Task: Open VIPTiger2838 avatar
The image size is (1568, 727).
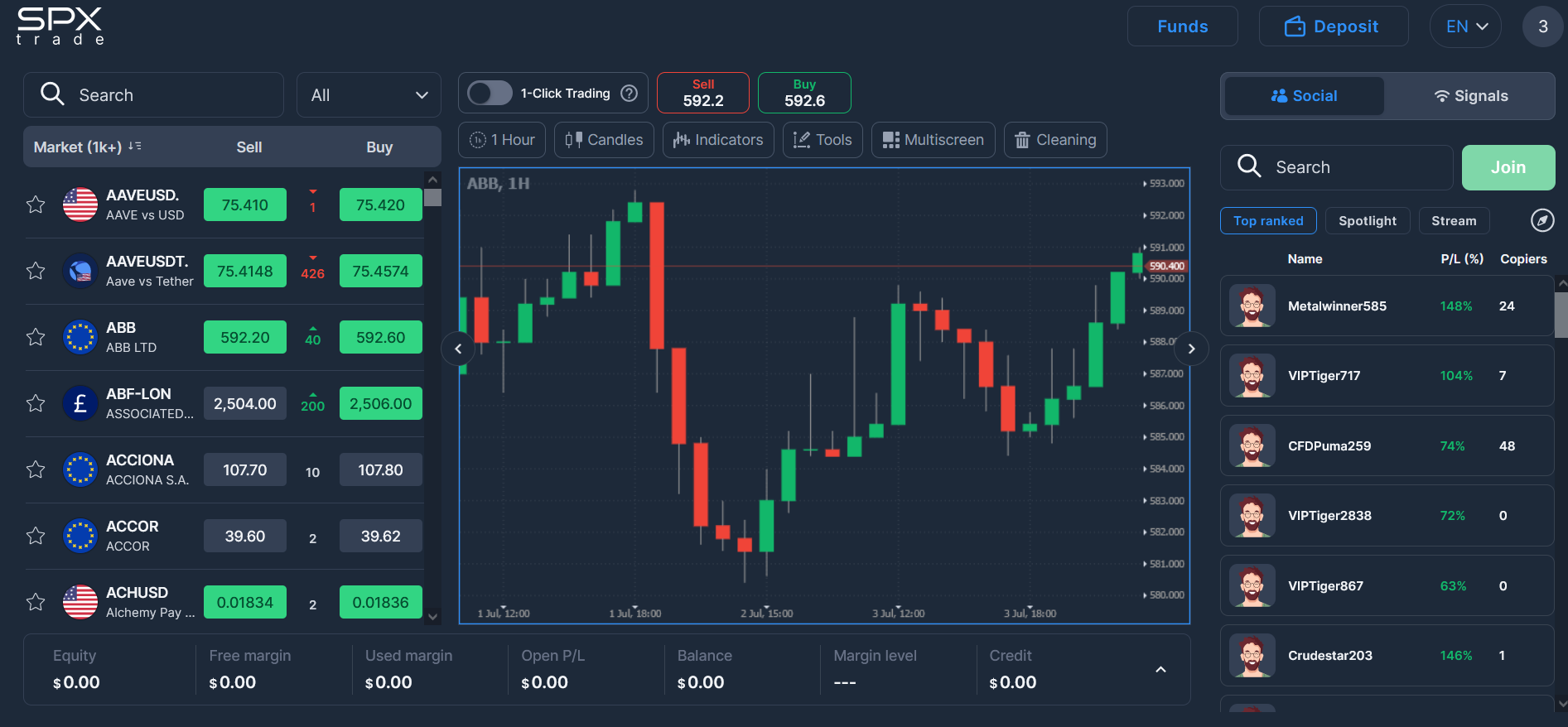Action: pos(1252,516)
